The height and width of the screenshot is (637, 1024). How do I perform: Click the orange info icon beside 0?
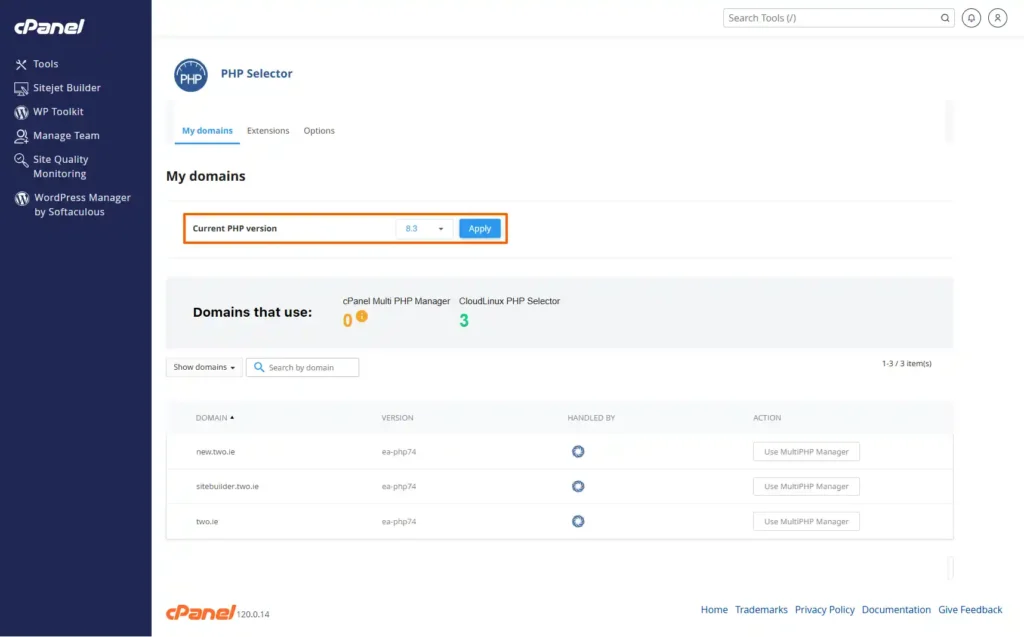click(x=362, y=316)
